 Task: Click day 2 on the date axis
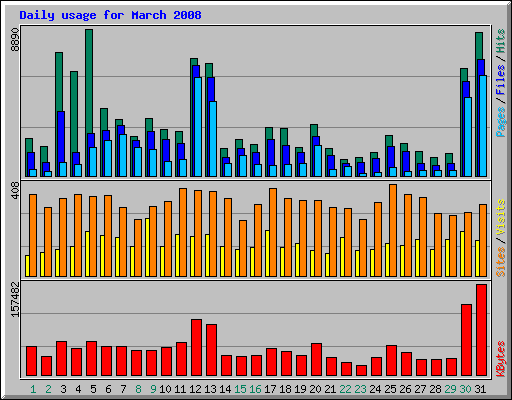point(48,389)
